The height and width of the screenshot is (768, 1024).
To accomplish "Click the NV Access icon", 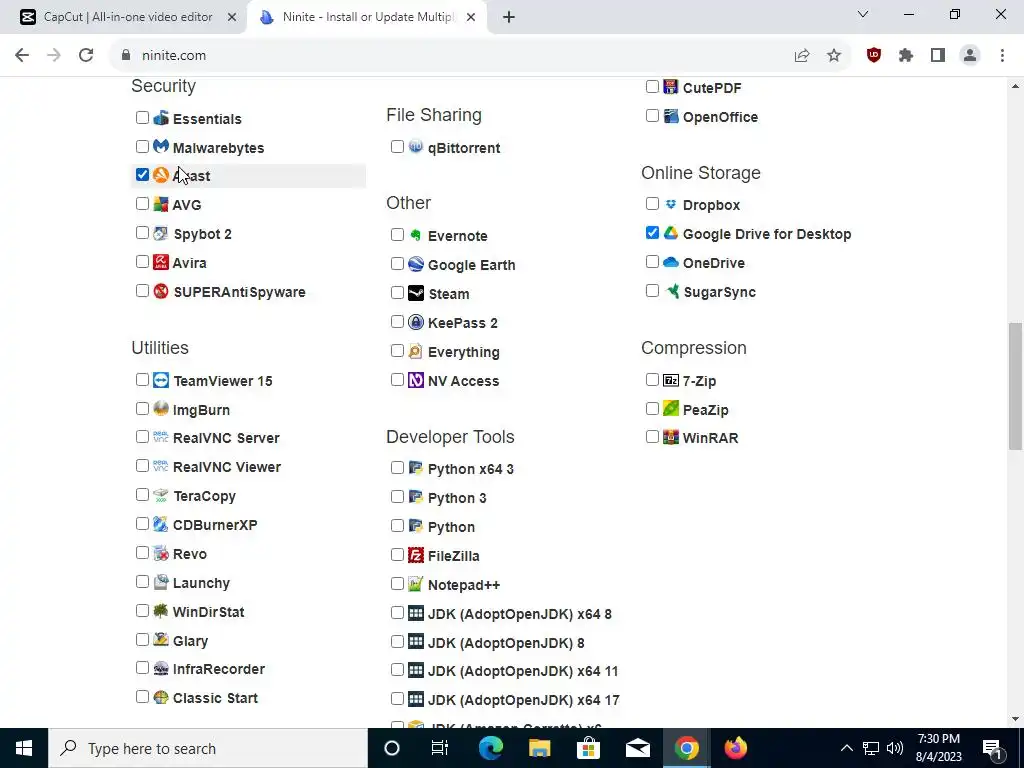I will pyautogui.click(x=416, y=379).
